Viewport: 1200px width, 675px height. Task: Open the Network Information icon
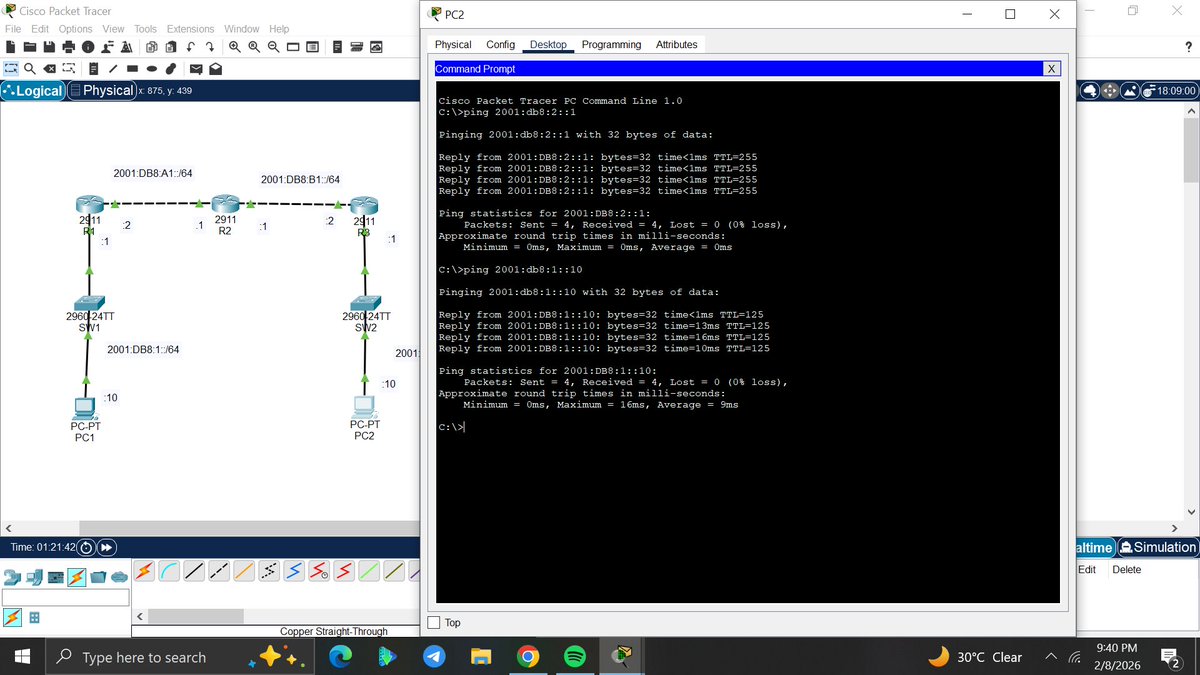coord(88,47)
